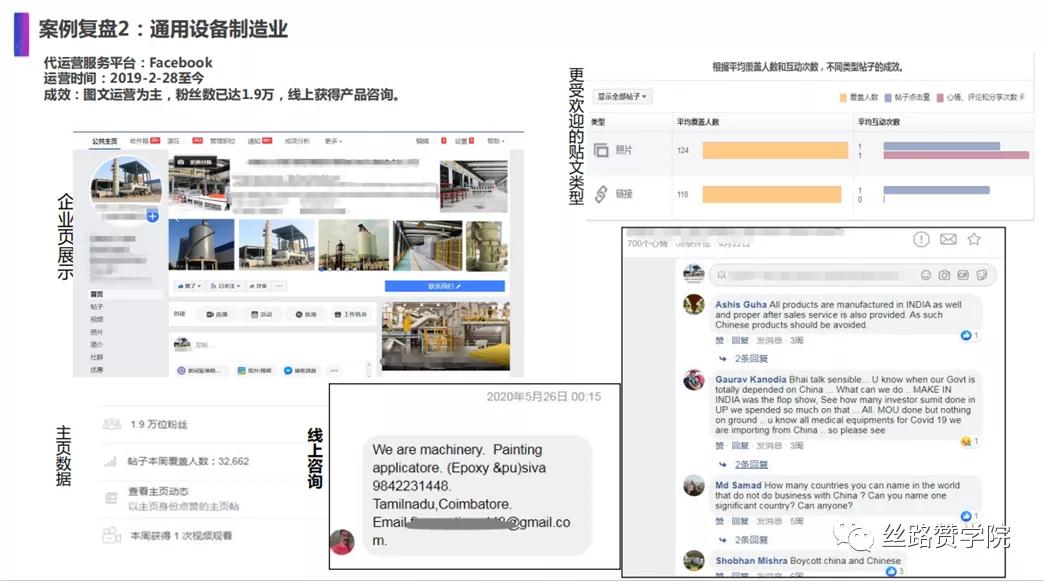Open the 公共主页 tab
Image resolution: width=1044 pixels, height=582 pixels.
[x=105, y=141]
